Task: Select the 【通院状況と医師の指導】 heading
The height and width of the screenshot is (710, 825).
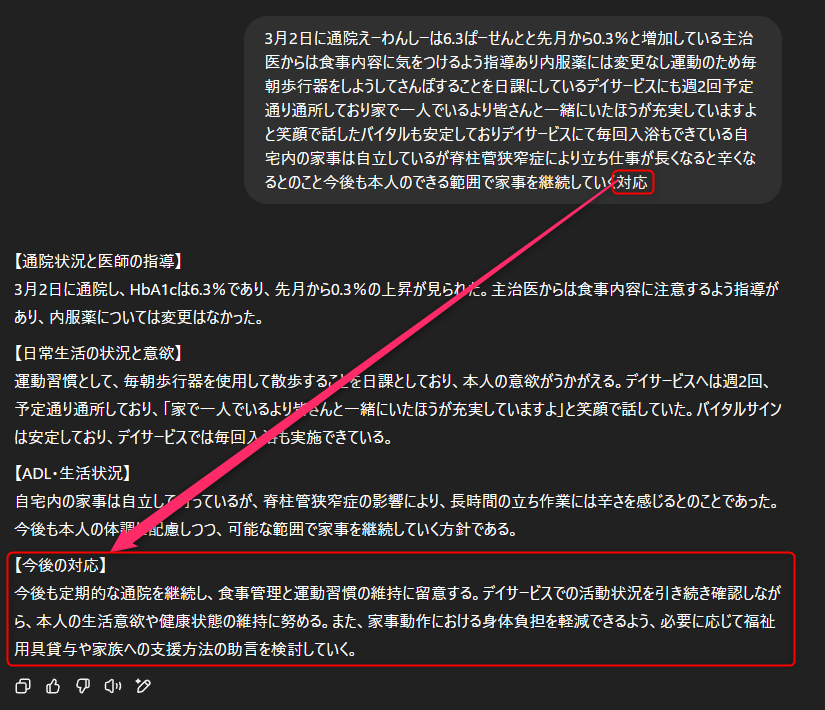Action: pyautogui.click(x=98, y=261)
